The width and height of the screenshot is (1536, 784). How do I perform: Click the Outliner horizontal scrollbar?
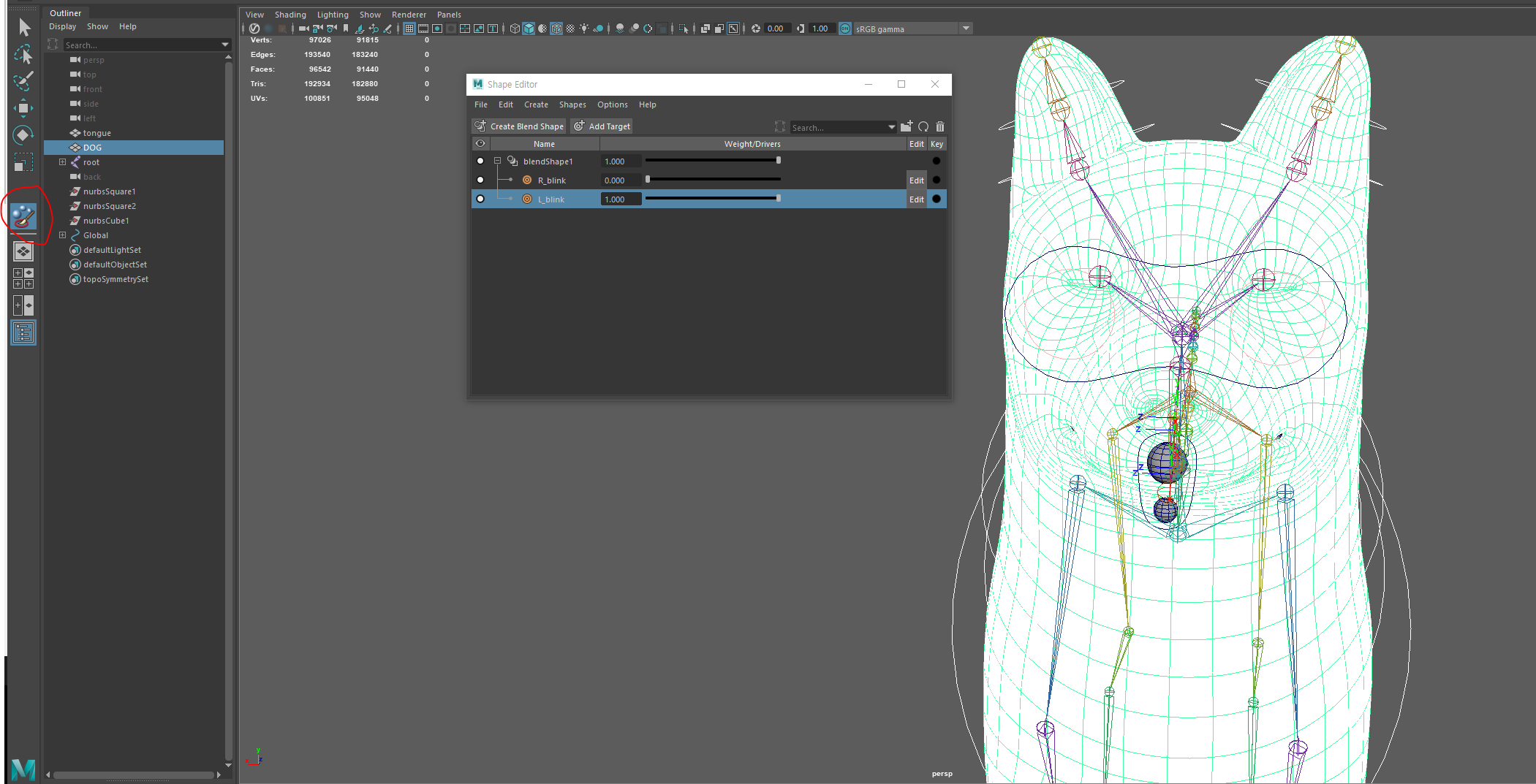(134, 775)
